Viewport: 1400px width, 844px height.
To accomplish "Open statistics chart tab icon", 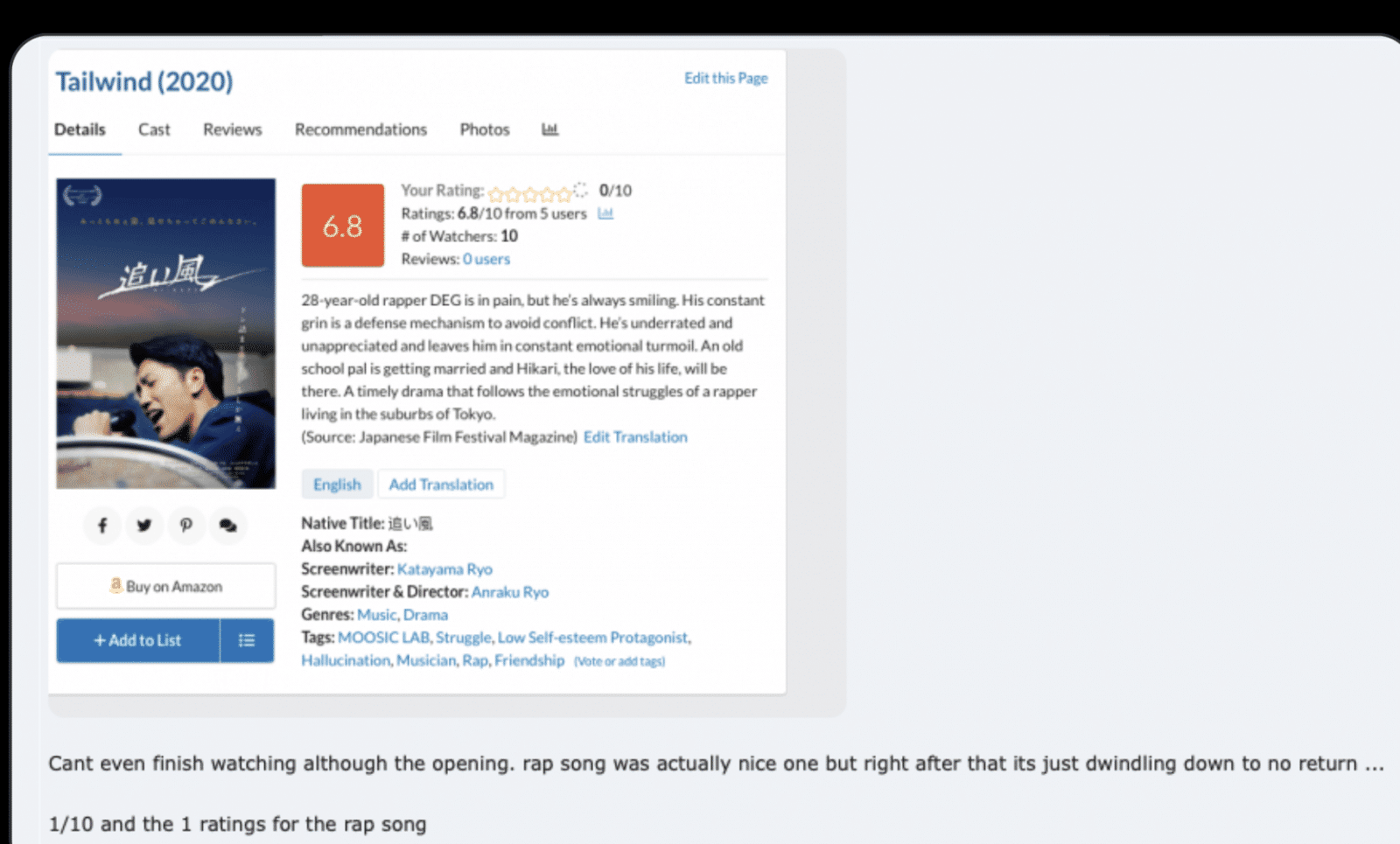I will [549, 129].
